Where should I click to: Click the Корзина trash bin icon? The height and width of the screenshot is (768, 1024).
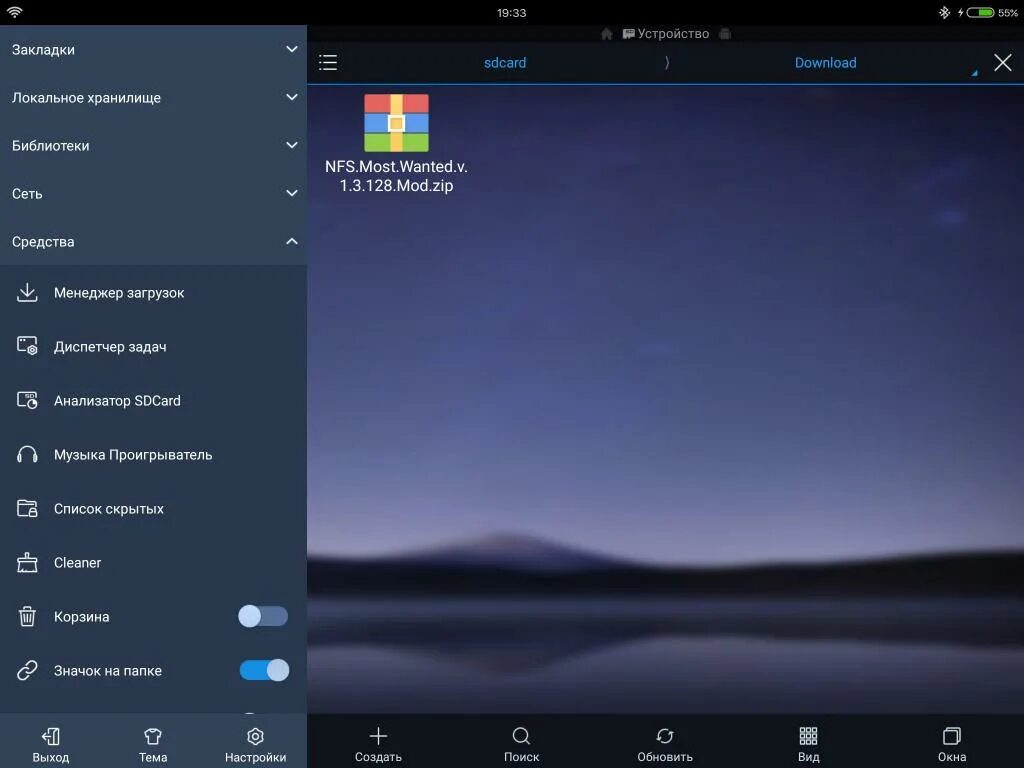pos(27,616)
